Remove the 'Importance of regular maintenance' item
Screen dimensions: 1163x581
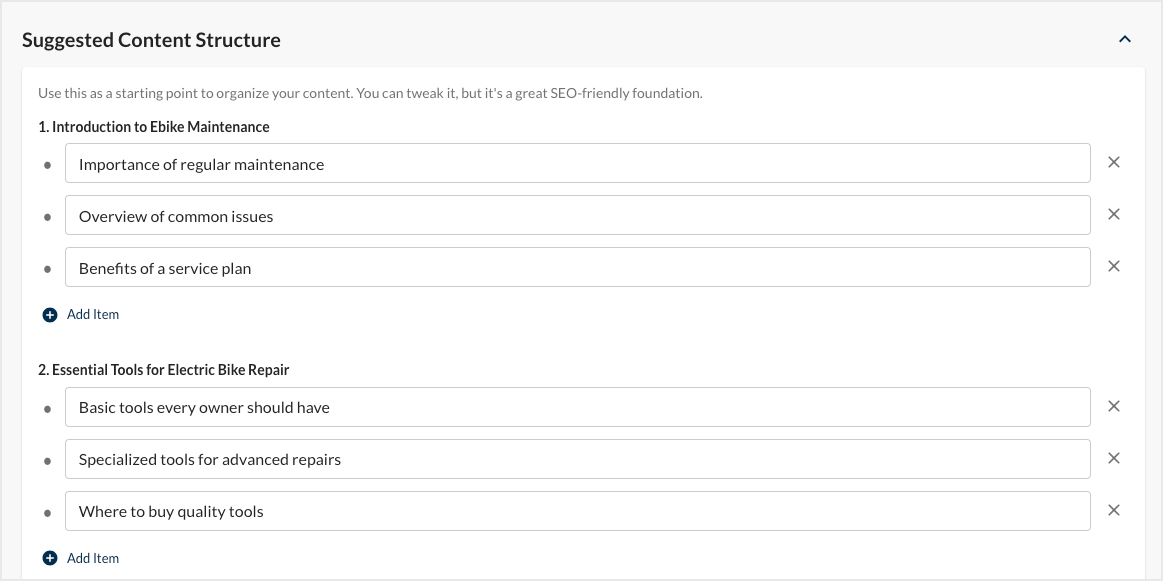1114,162
